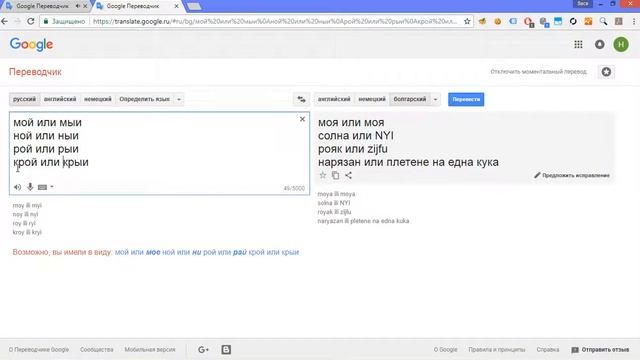This screenshot has height=360, width=640.
Task: Mute the first tab using speaker icon
Action: coord(78,6)
